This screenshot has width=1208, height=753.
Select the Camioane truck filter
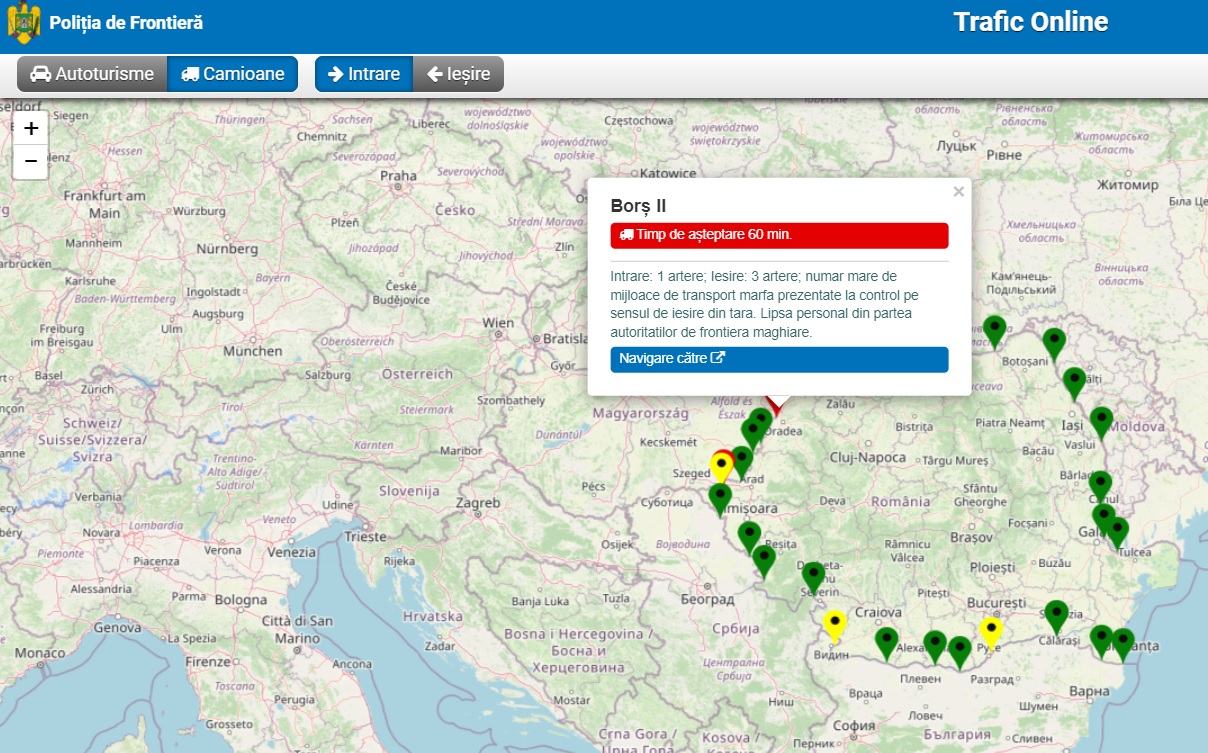[x=232, y=74]
